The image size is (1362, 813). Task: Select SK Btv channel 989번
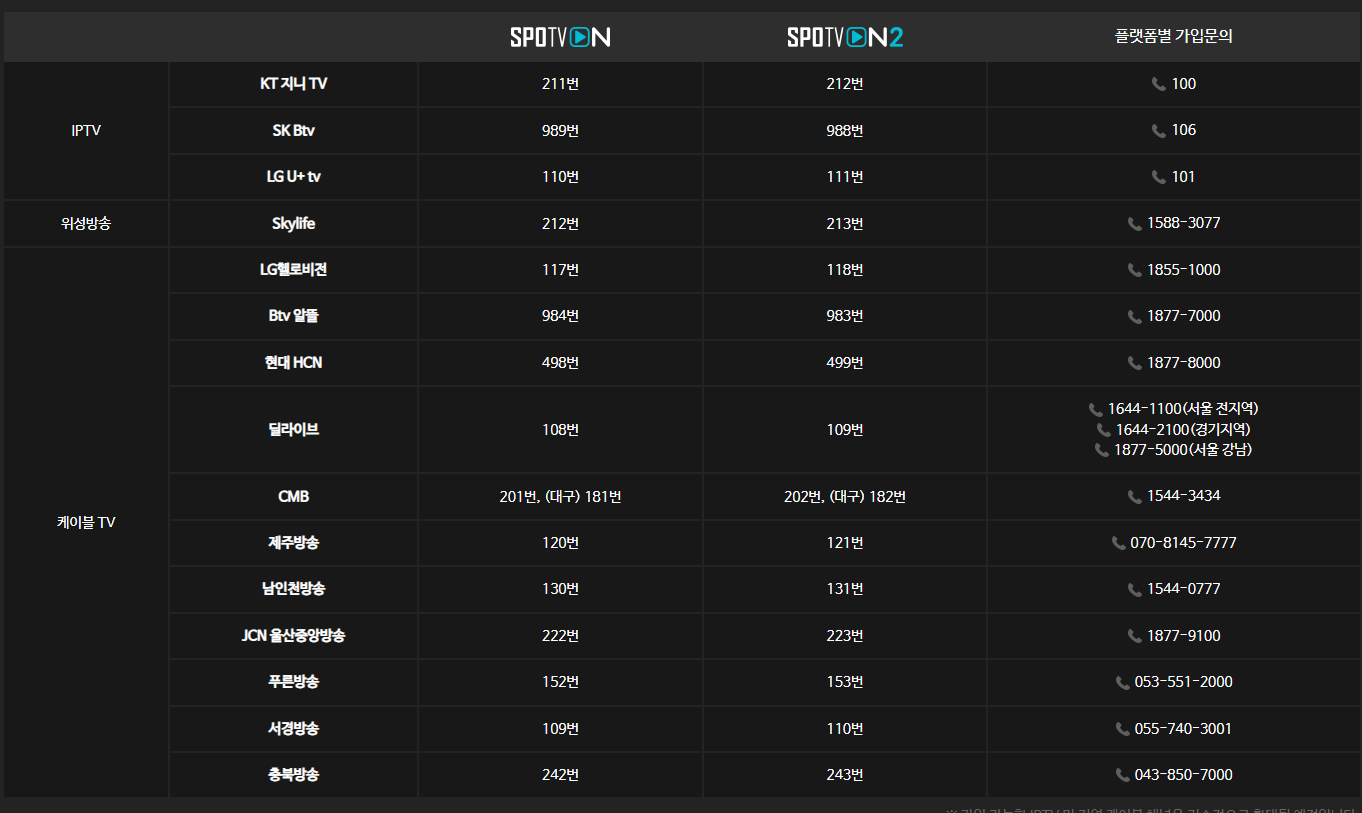[x=560, y=130]
